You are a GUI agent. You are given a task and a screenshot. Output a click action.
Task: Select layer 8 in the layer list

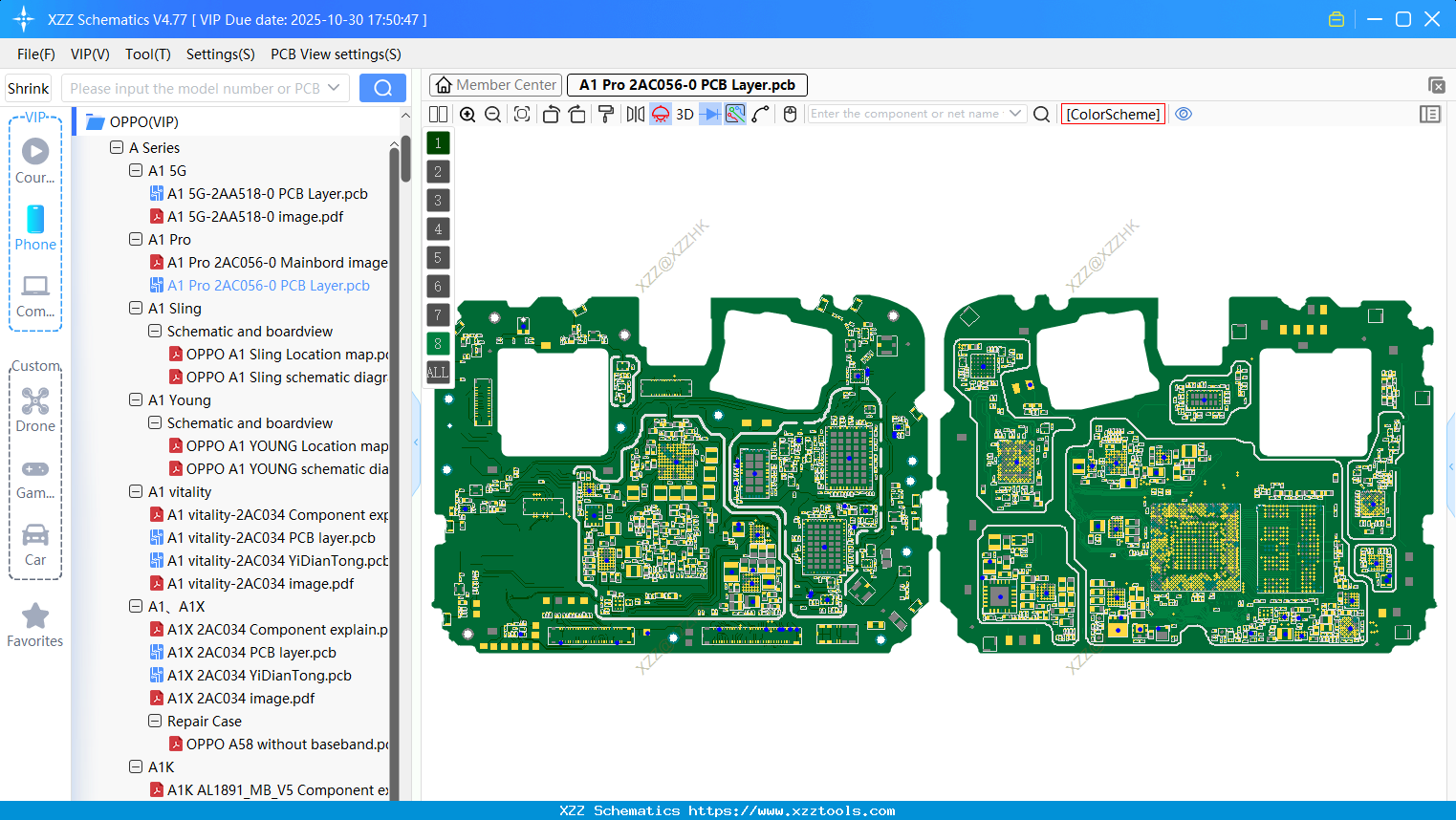pyautogui.click(x=437, y=343)
